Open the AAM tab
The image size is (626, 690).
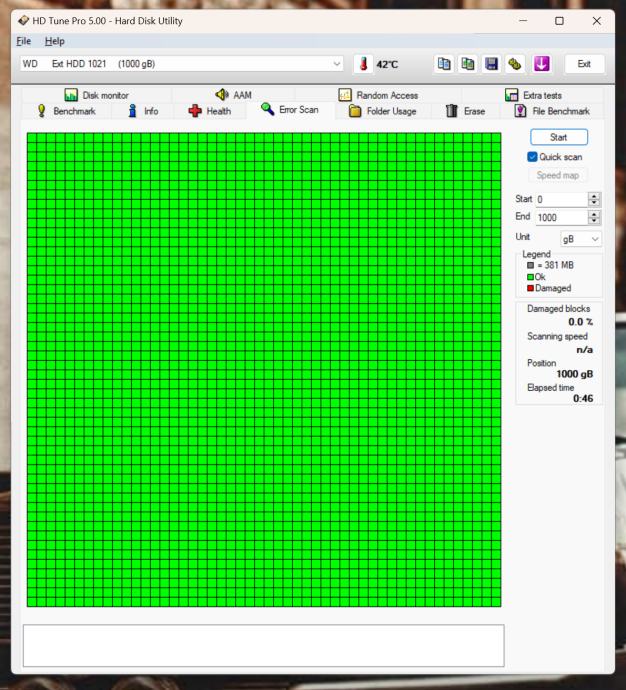[233, 95]
